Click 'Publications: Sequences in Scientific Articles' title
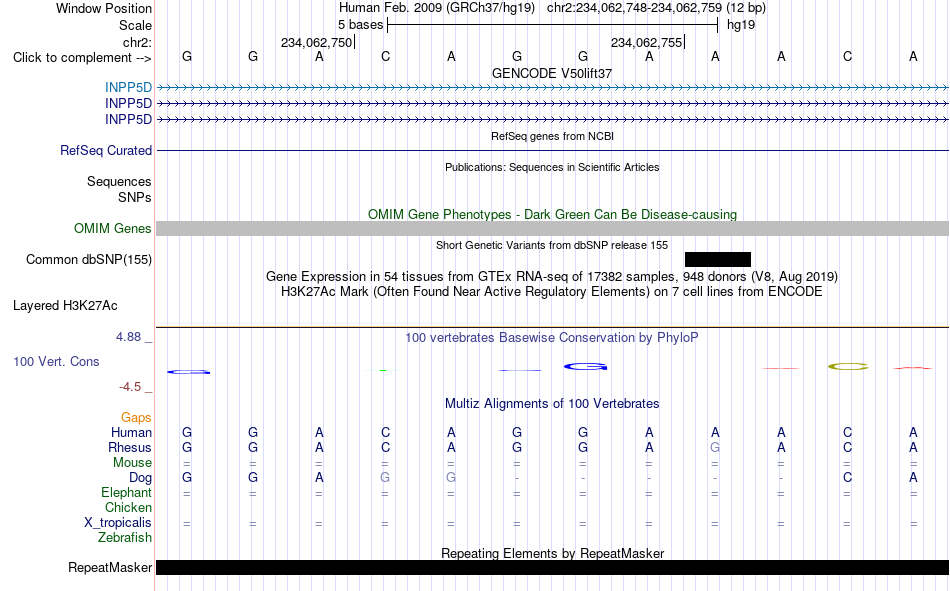The height and width of the screenshot is (591, 950). [x=552, y=167]
